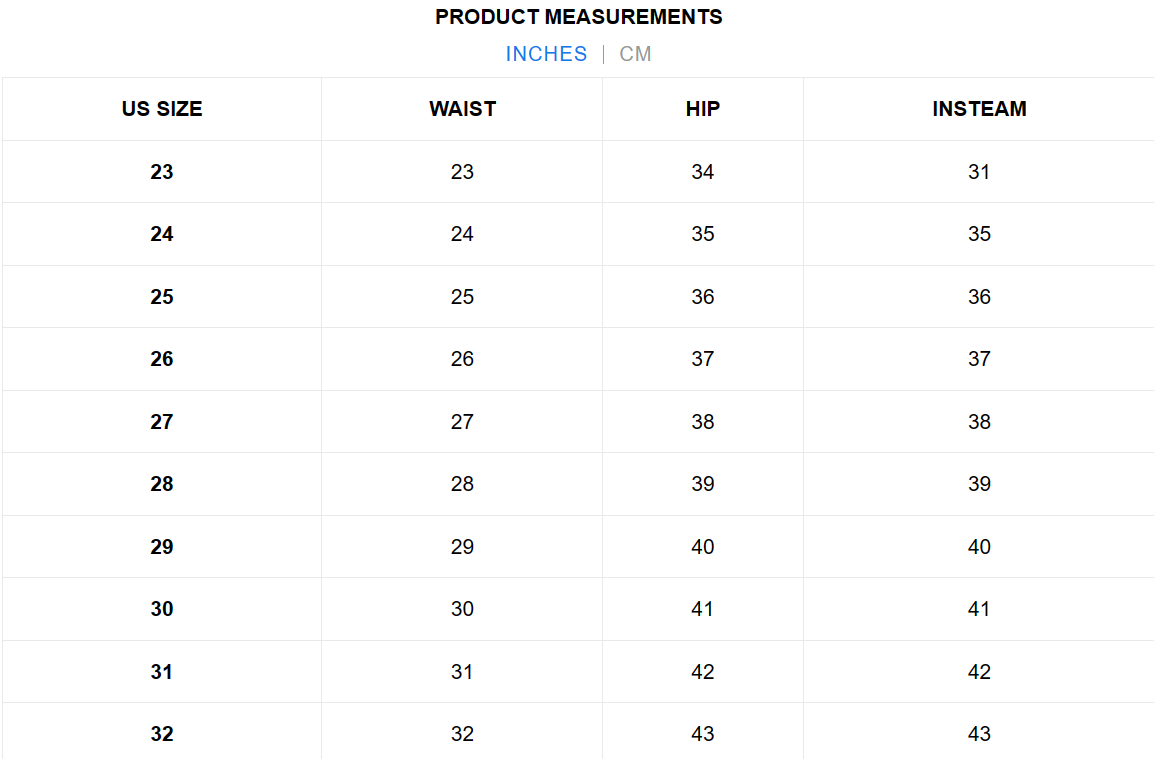Switch measurements to CM

pyautogui.click(x=635, y=54)
